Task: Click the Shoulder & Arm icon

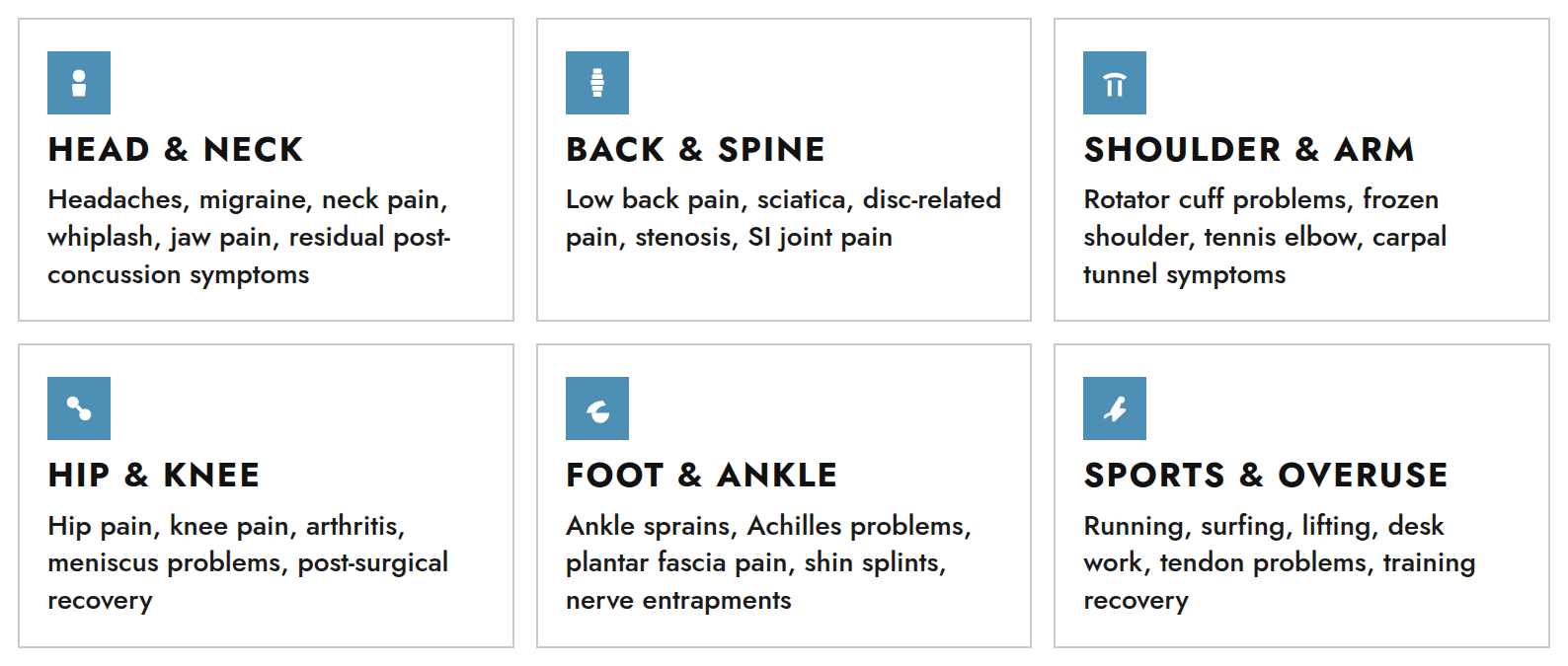Action: 1115,83
